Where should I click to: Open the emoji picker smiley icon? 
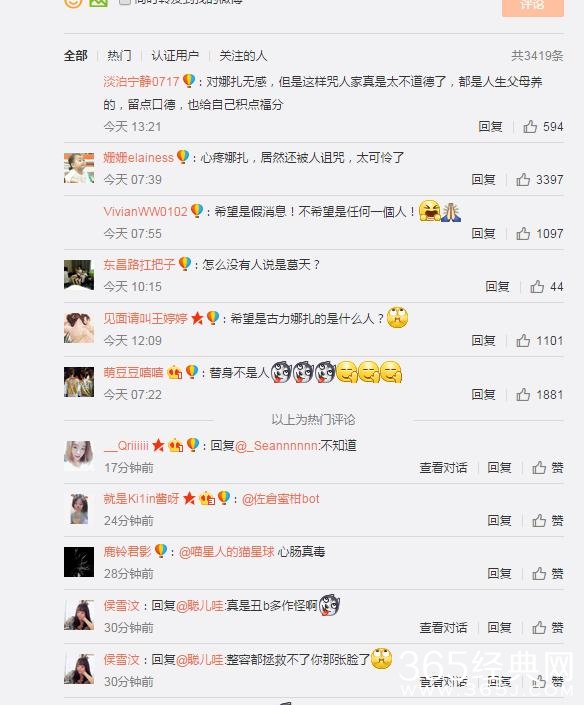[x=73, y=3]
